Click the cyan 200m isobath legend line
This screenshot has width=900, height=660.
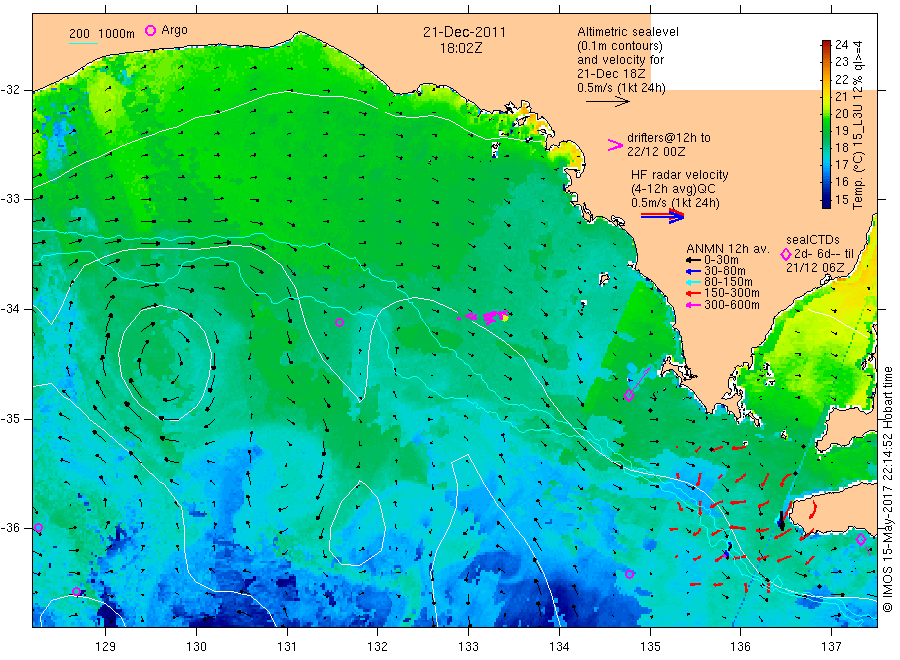click(83, 42)
